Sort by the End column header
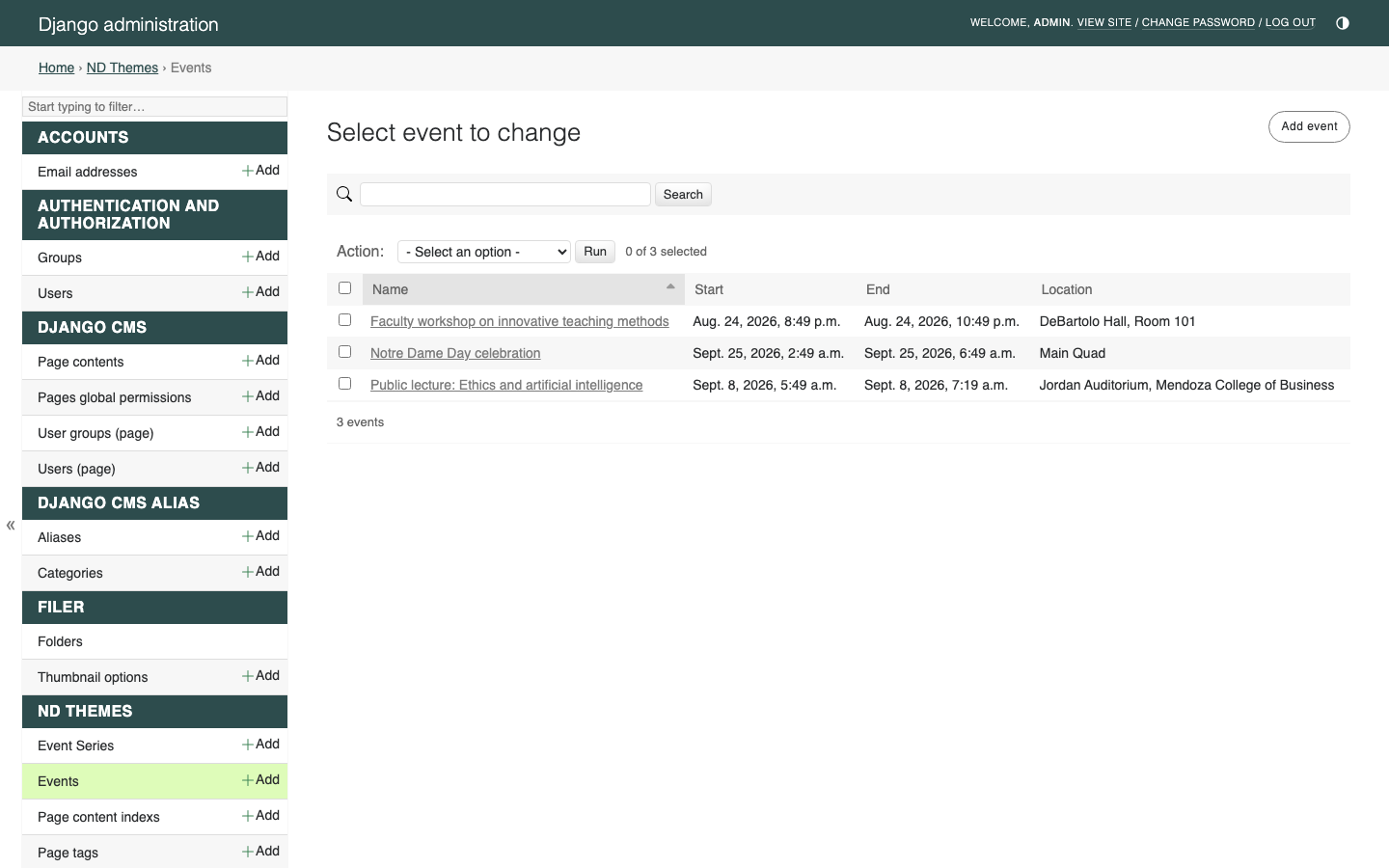The height and width of the screenshot is (868, 1389). click(878, 289)
